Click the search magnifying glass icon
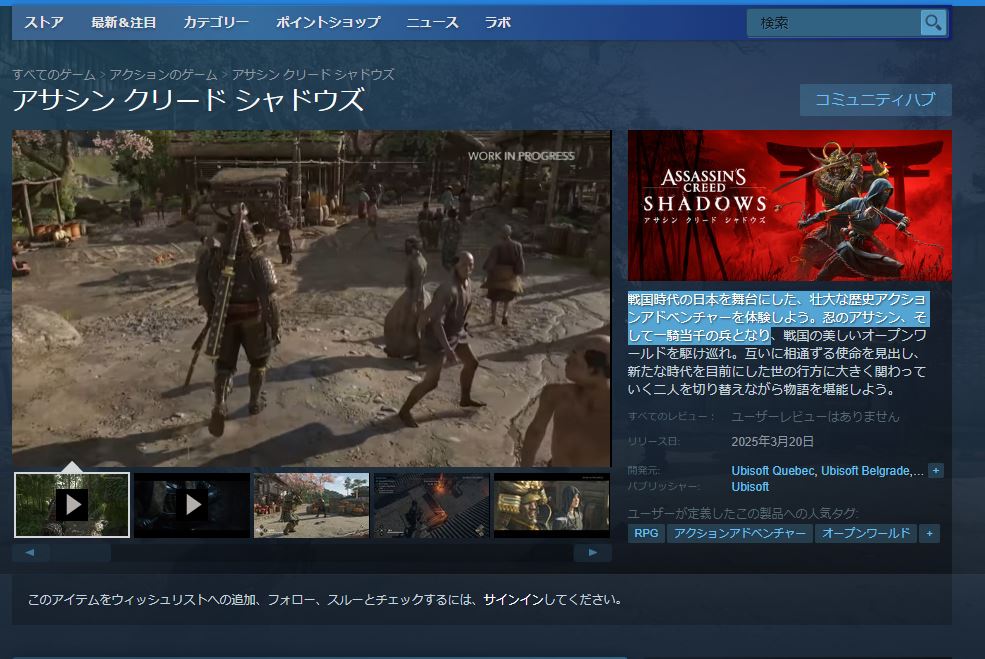The width and height of the screenshot is (985, 659). (933, 23)
